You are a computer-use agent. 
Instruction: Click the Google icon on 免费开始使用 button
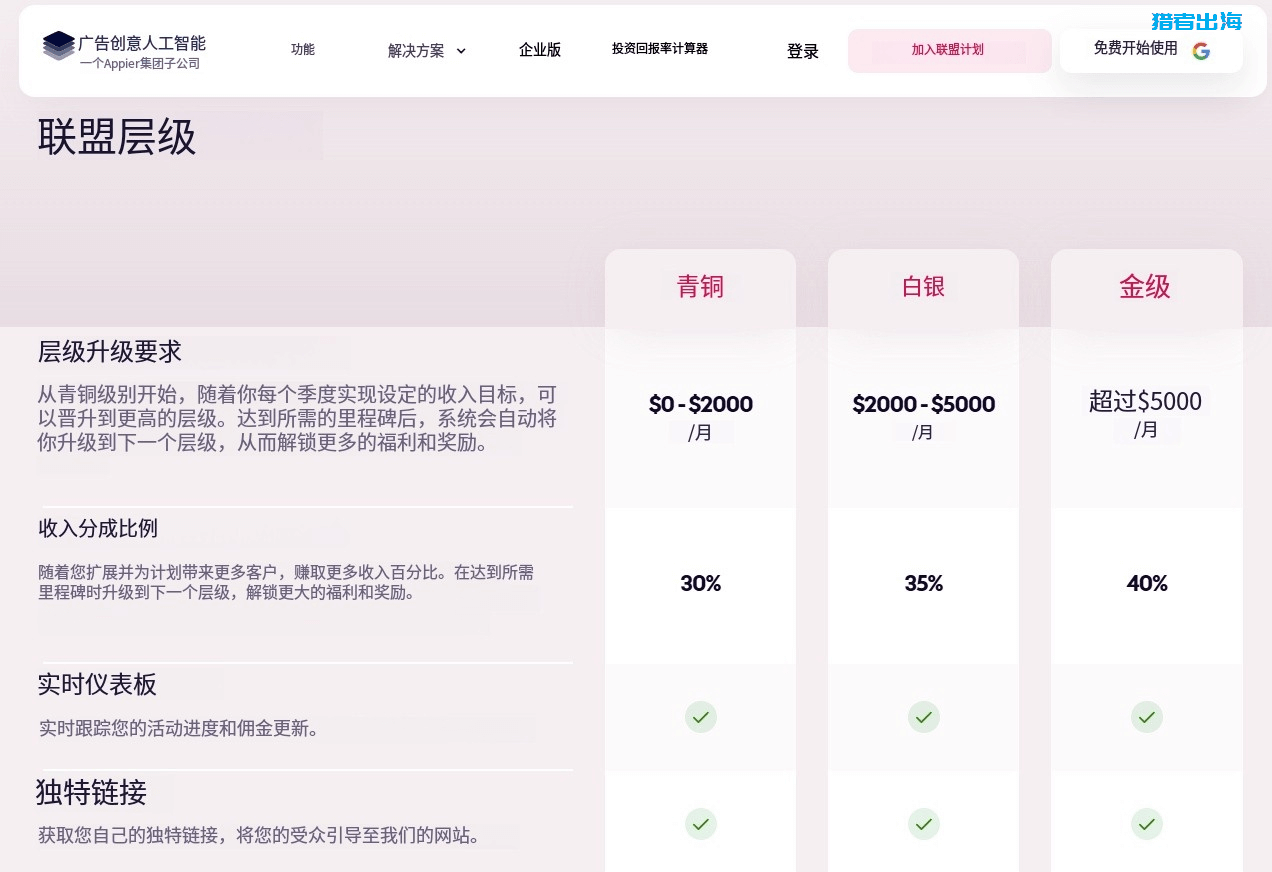1201,51
